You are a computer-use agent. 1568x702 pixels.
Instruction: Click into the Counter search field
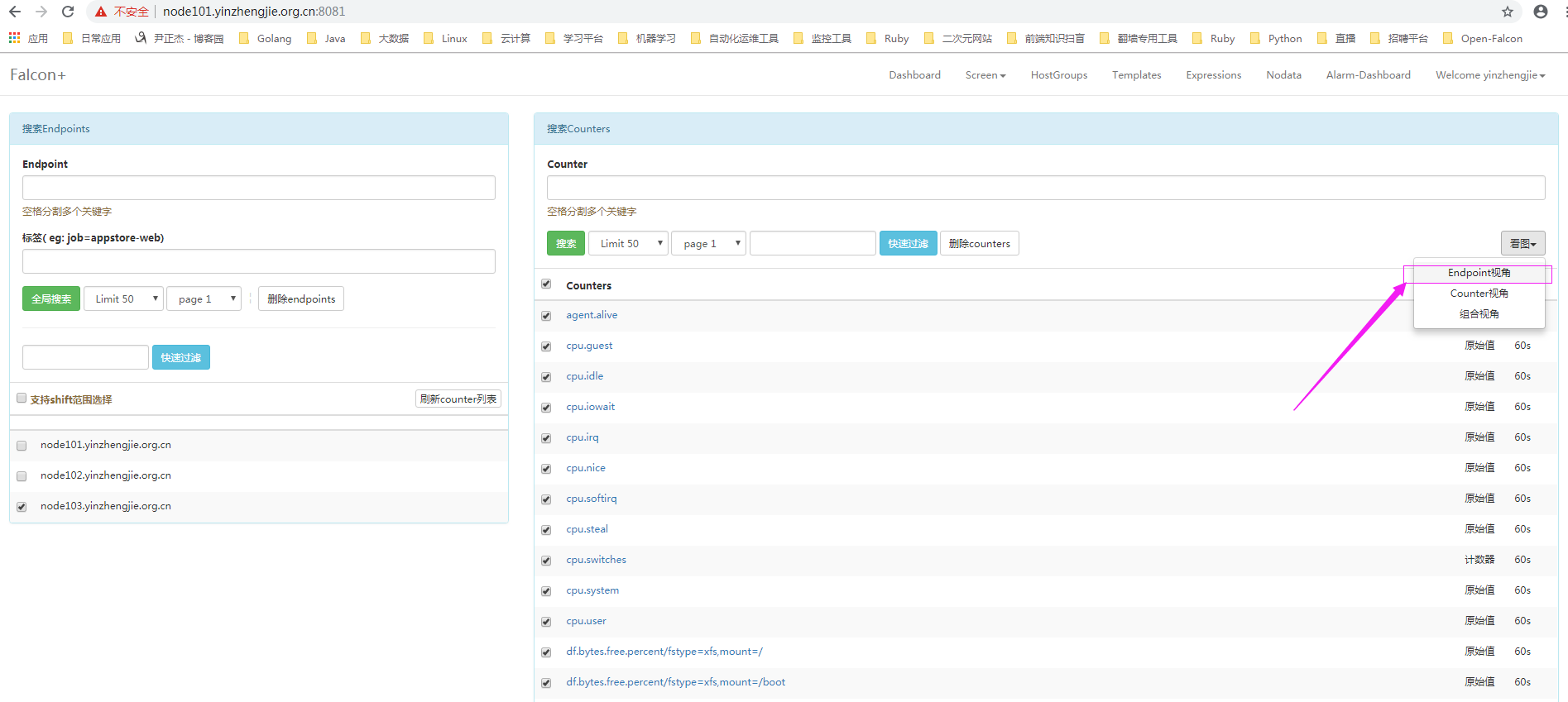pyautogui.click(x=1046, y=188)
